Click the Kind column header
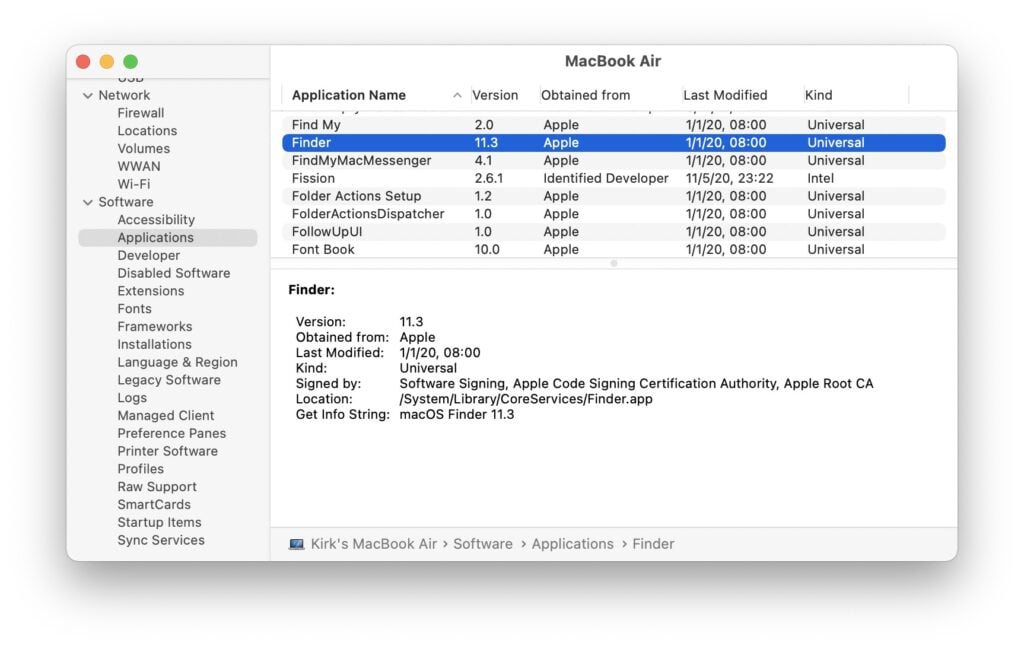1024x649 pixels. click(x=817, y=95)
